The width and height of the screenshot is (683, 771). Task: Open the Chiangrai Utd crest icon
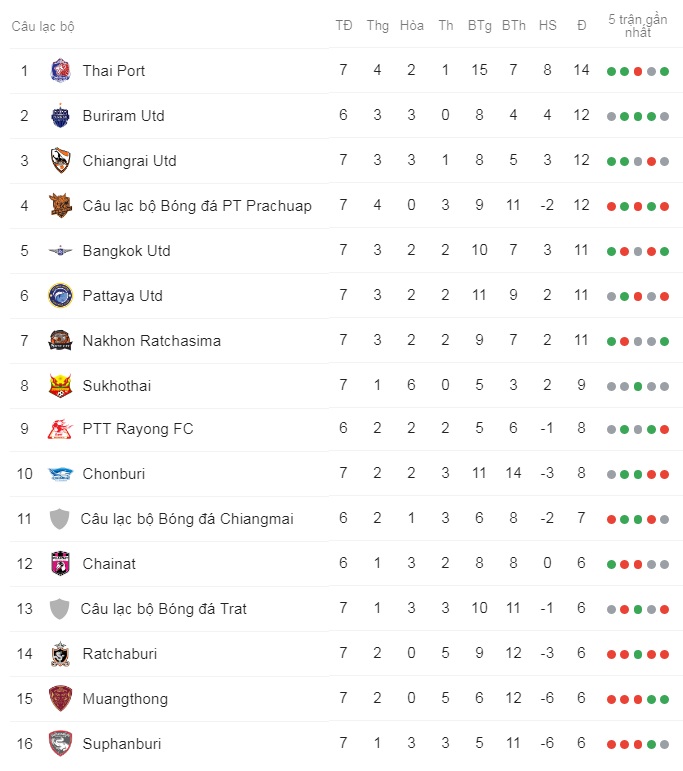click(x=60, y=161)
